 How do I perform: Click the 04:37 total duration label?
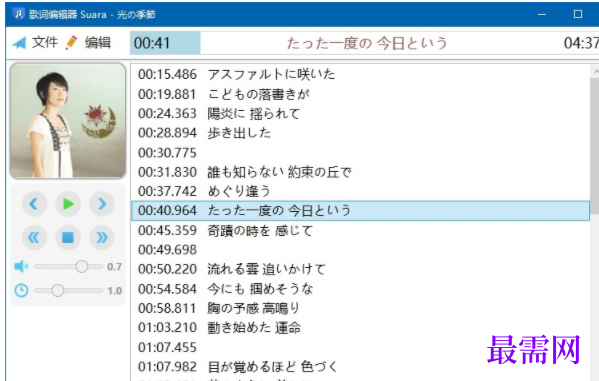[x=581, y=43]
